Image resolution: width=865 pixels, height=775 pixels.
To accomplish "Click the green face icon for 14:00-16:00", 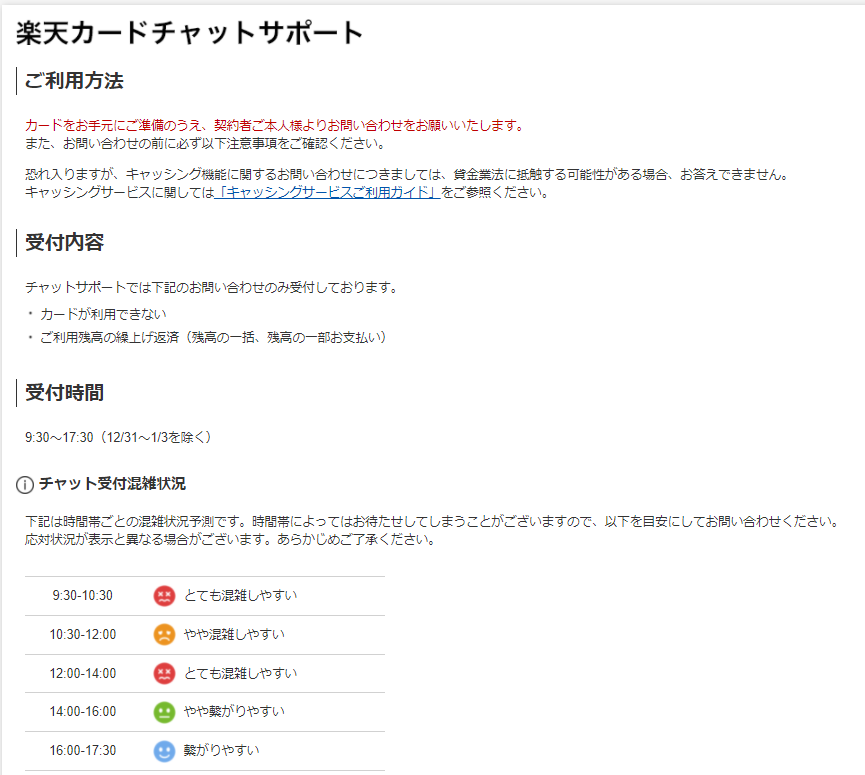I will (164, 712).
